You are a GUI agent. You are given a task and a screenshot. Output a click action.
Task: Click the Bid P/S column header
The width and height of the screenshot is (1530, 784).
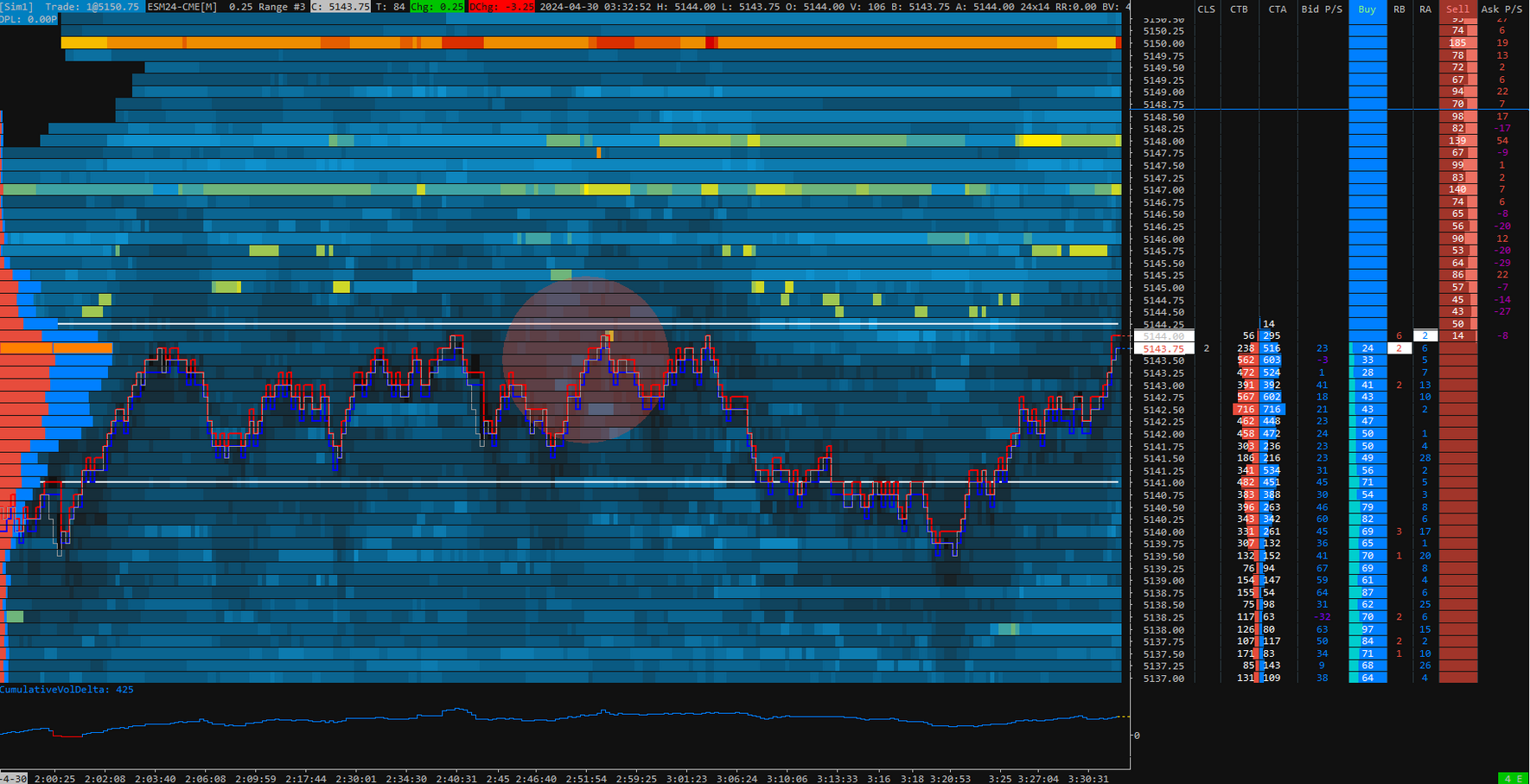click(1322, 9)
